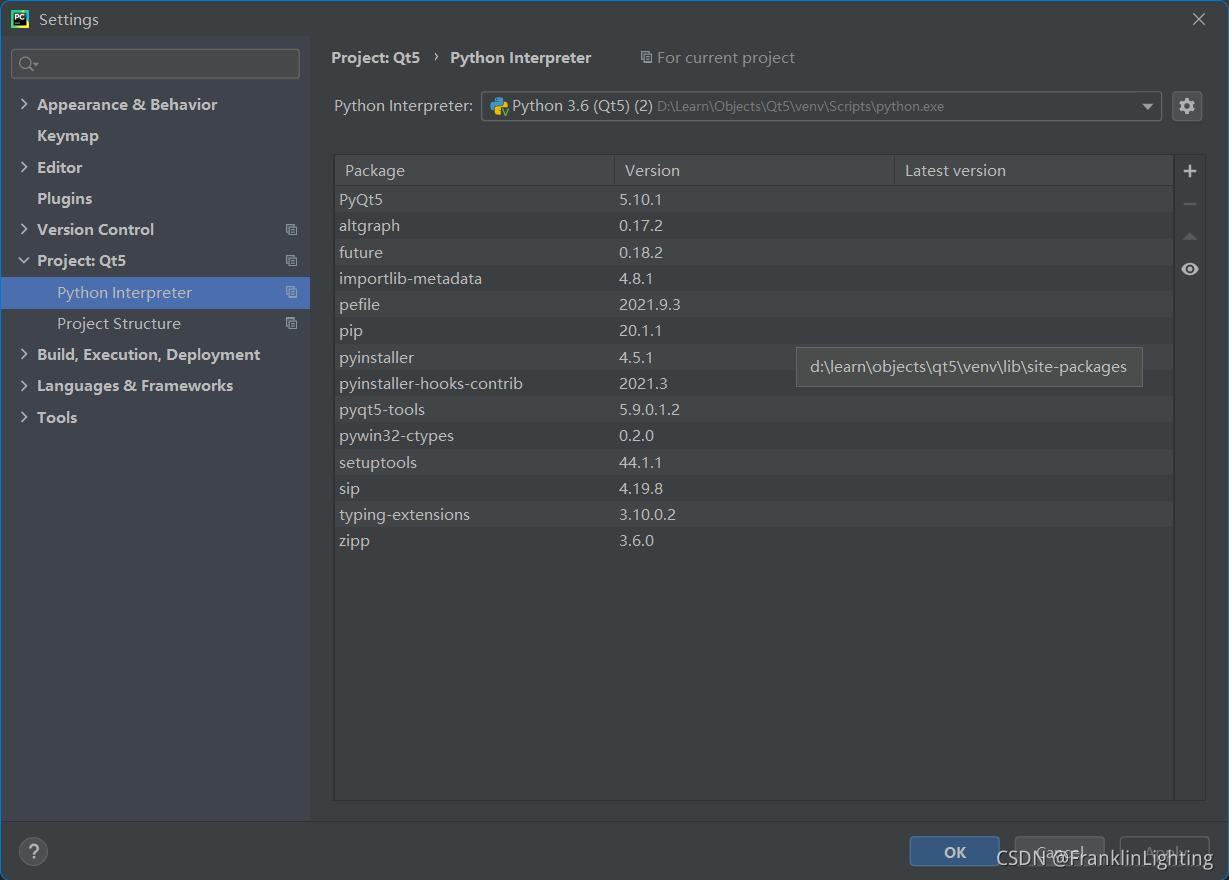Open interpreter settings gear icon

1187,106
